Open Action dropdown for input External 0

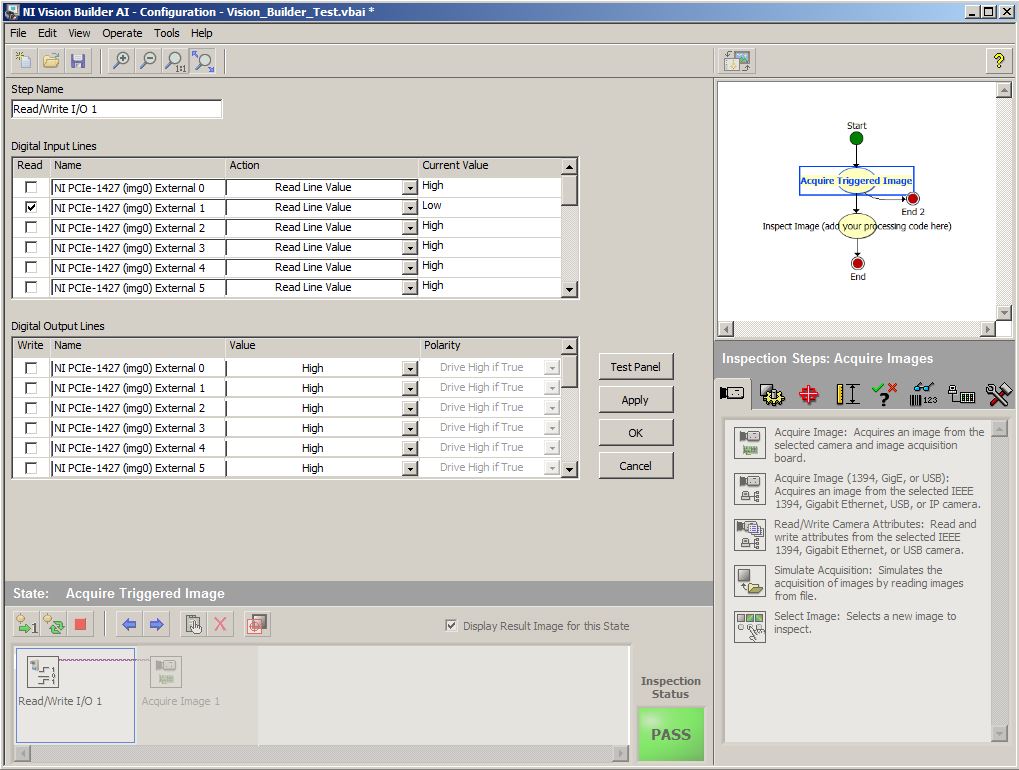click(409, 188)
